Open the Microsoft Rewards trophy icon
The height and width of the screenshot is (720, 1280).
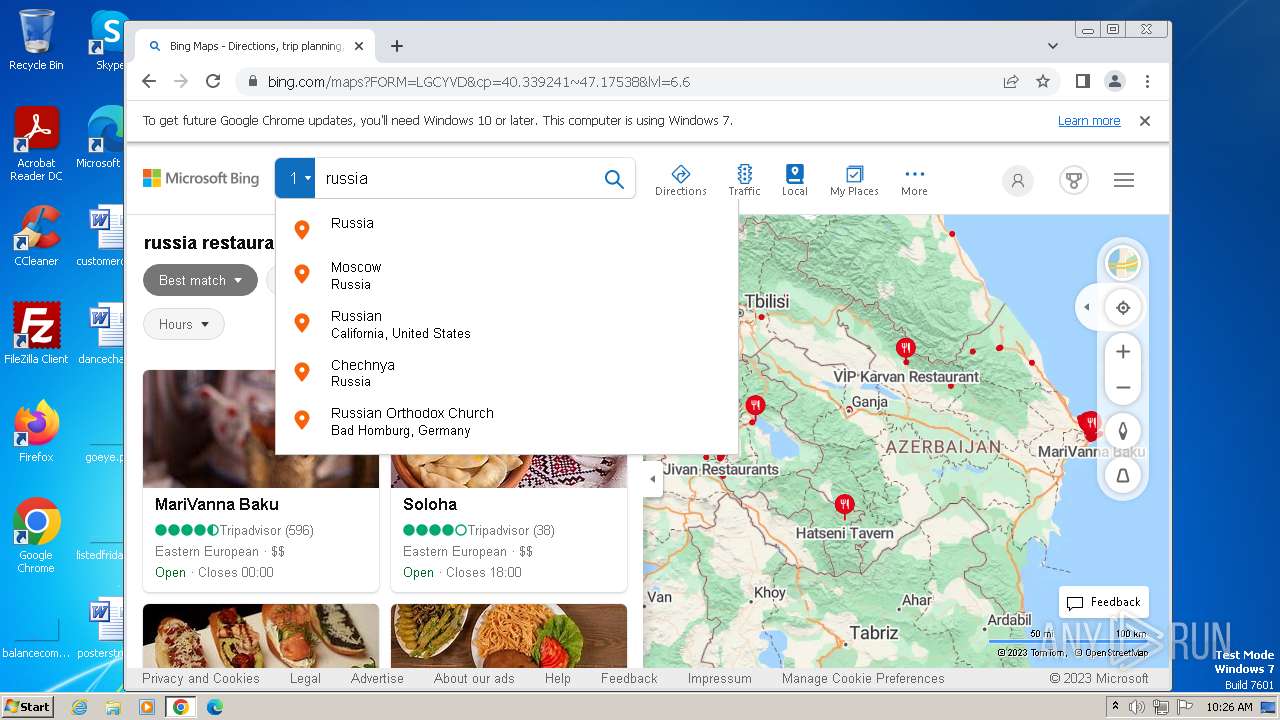pyautogui.click(x=1074, y=181)
